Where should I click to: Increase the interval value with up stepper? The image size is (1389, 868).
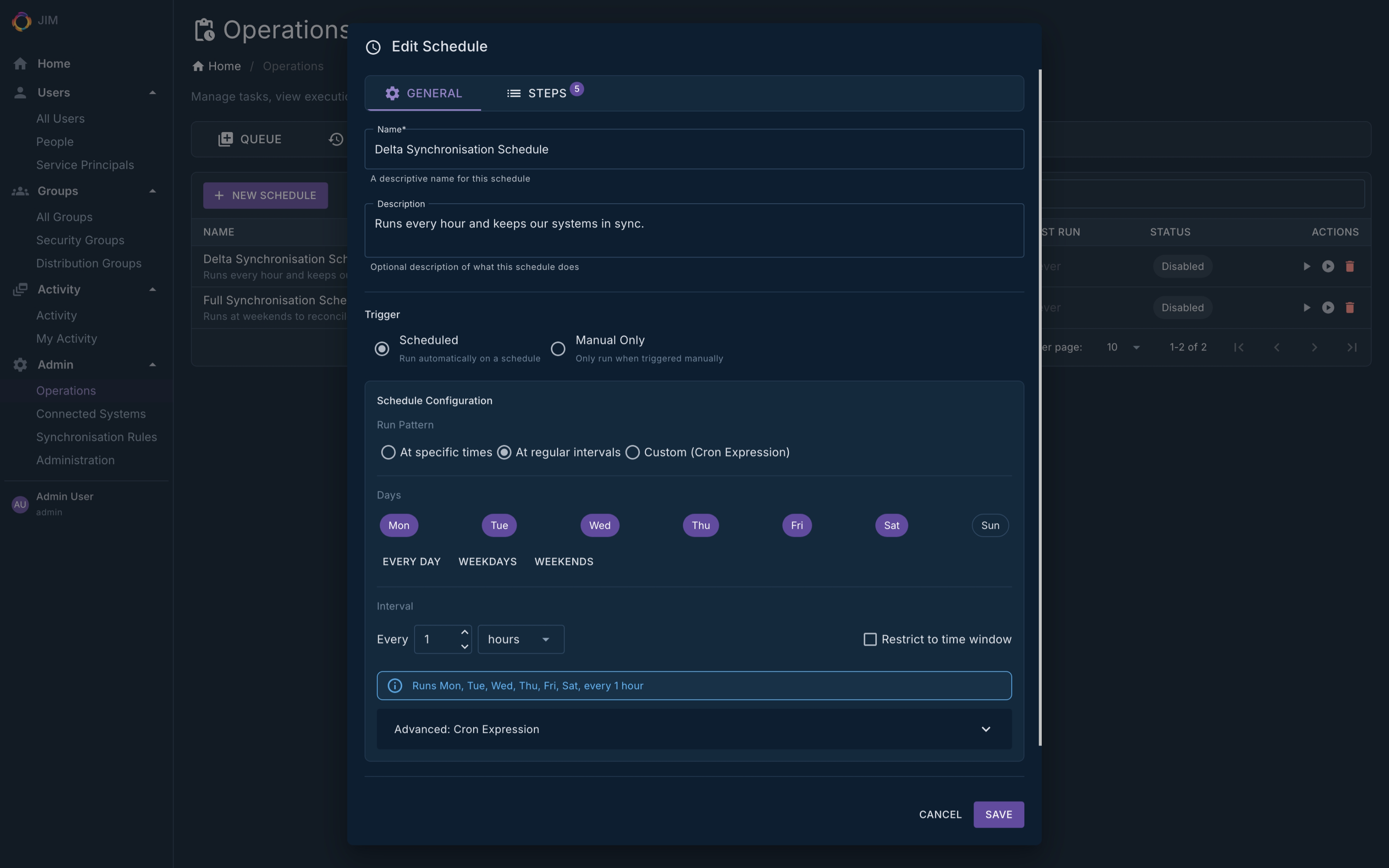(x=464, y=632)
